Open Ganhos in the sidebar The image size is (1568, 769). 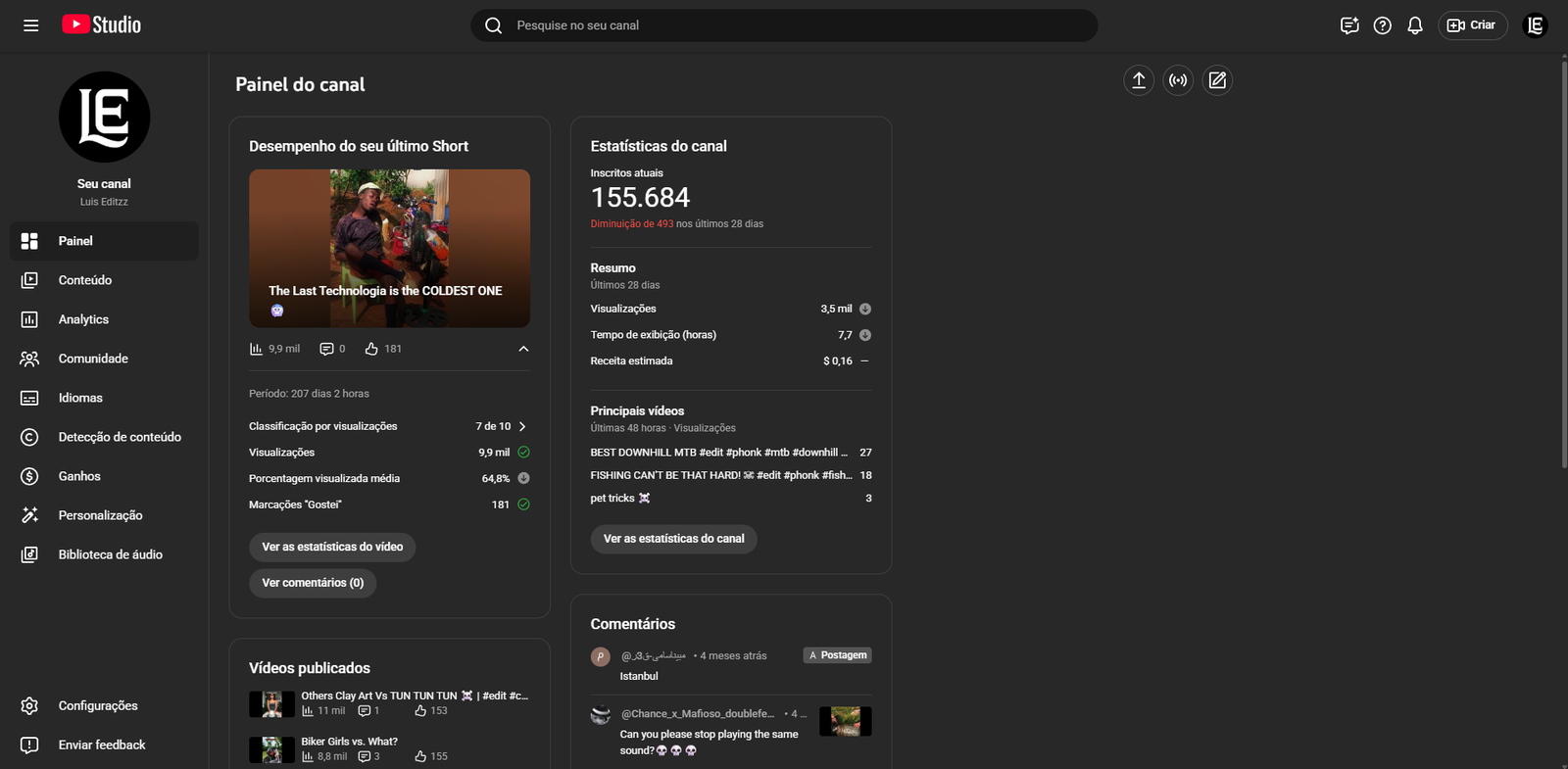(x=104, y=476)
